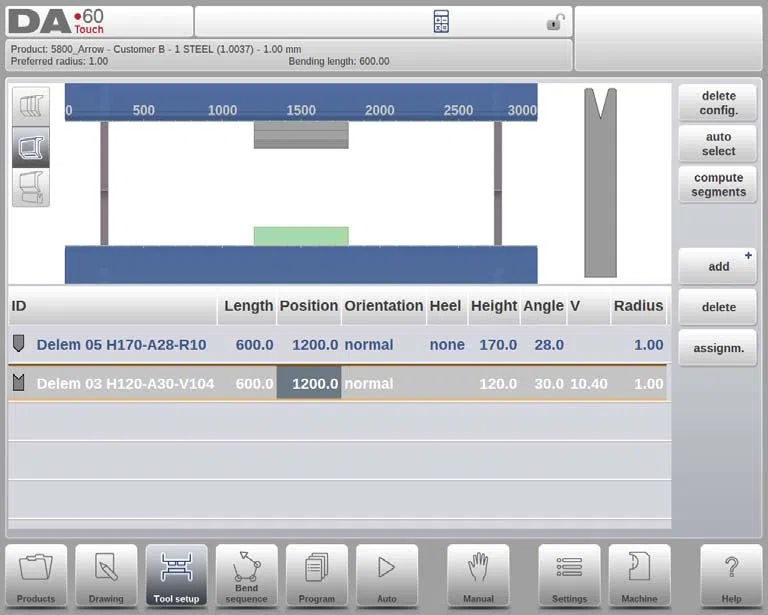Open the Program tab

[x=316, y=576]
